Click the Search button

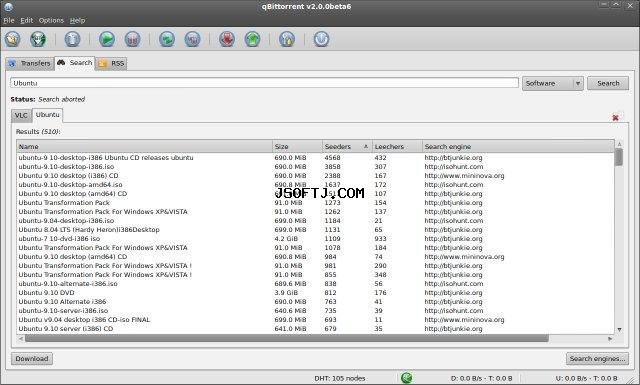pyautogui.click(x=608, y=83)
